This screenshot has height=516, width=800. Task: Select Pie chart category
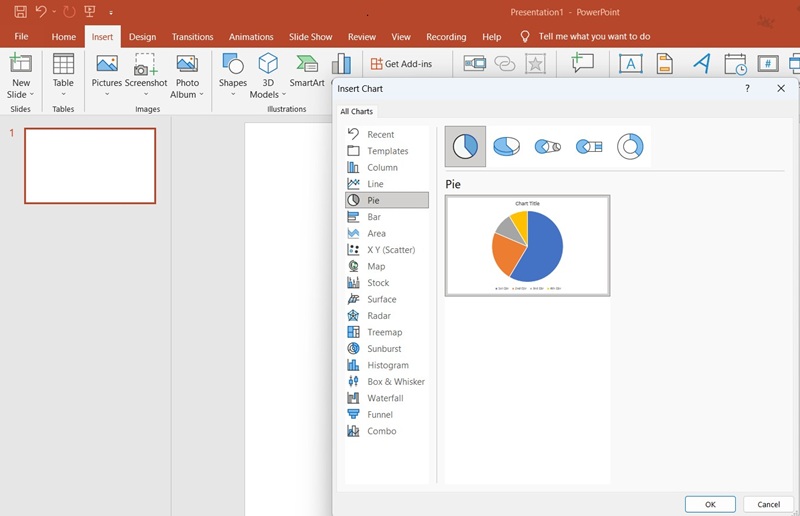[x=387, y=200]
